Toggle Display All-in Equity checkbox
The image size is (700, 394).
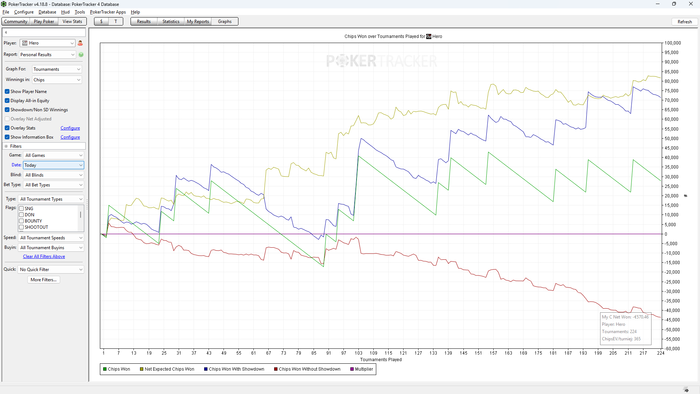pos(7,100)
